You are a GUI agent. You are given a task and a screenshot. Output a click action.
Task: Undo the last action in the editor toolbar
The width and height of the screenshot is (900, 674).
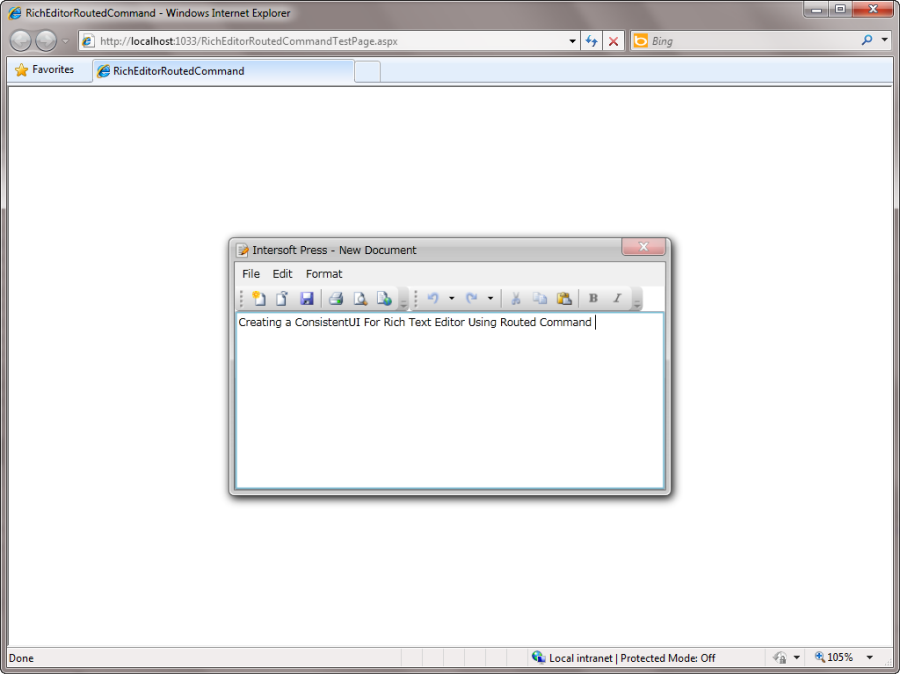tap(433, 298)
